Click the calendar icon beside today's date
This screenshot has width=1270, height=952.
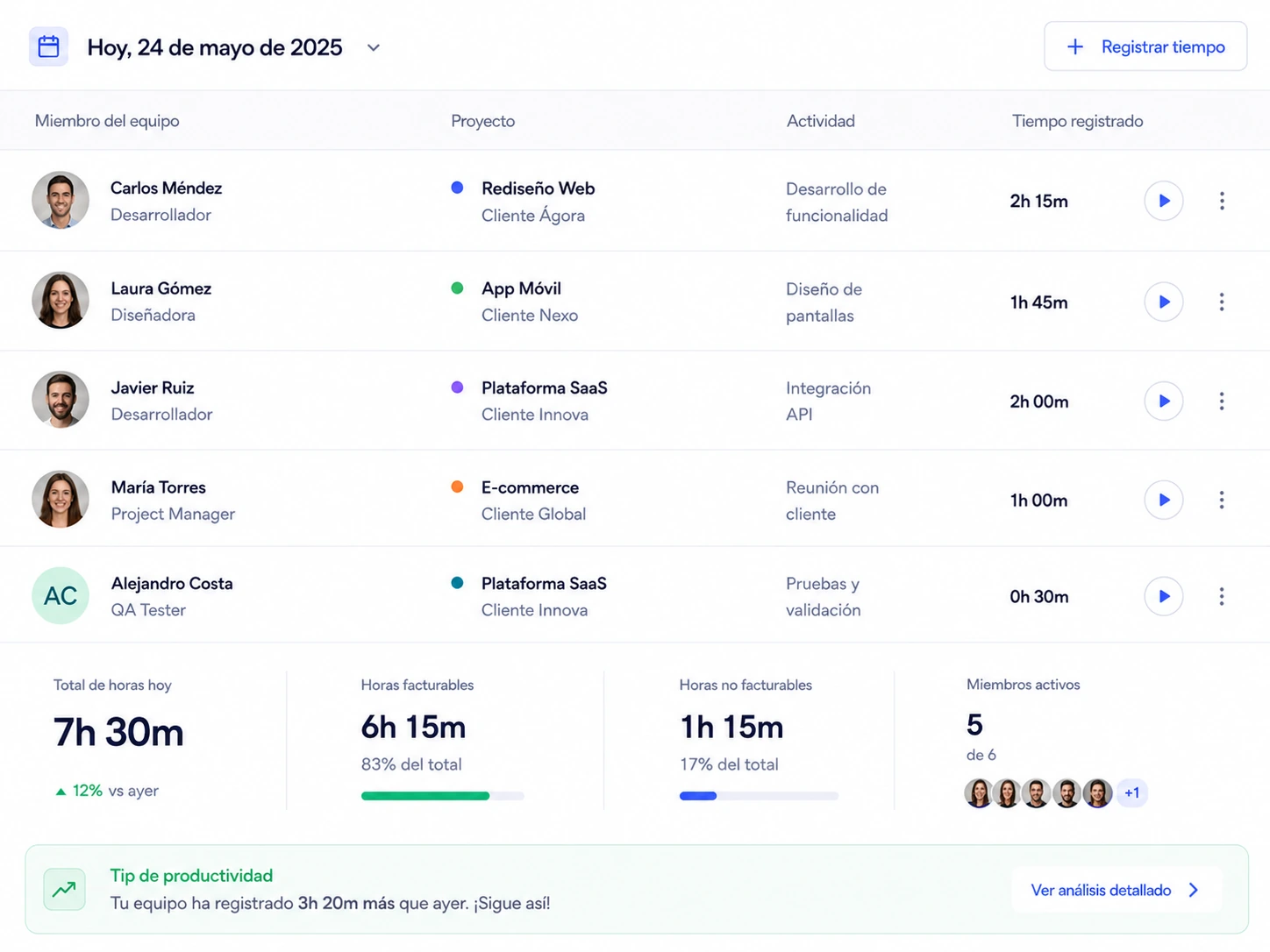(x=48, y=46)
